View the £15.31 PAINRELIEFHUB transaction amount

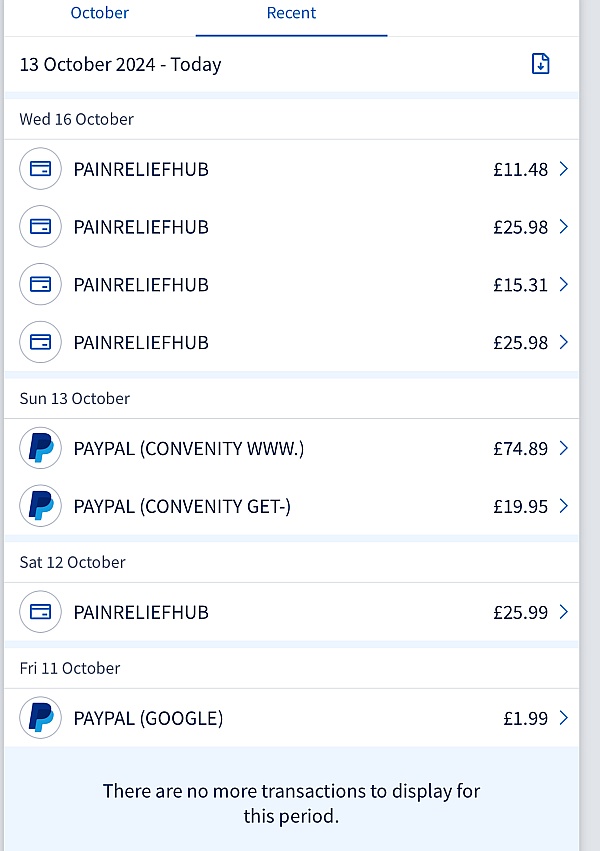(x=520, y=285)
